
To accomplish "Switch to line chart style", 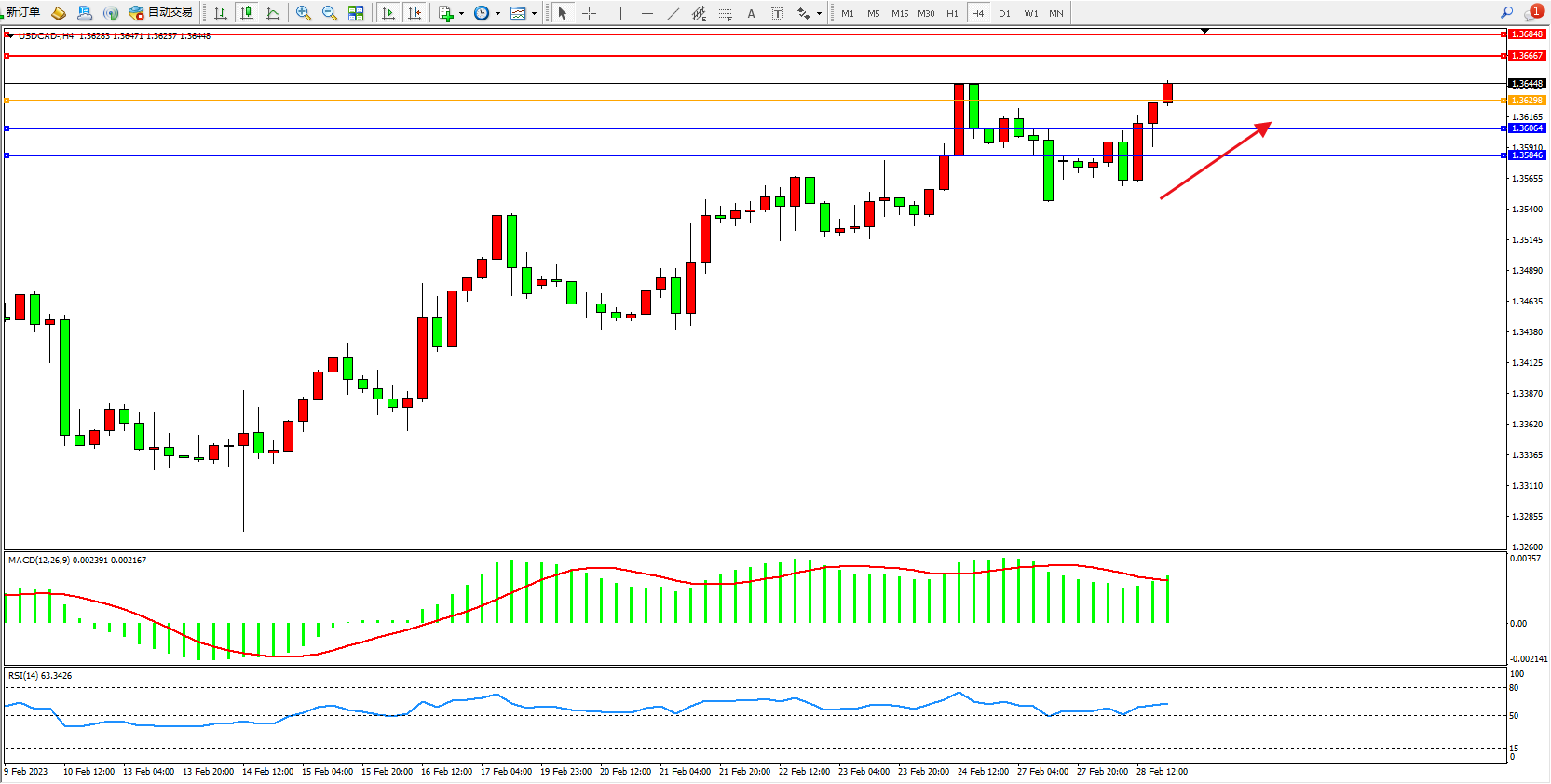I will [273, 13].
